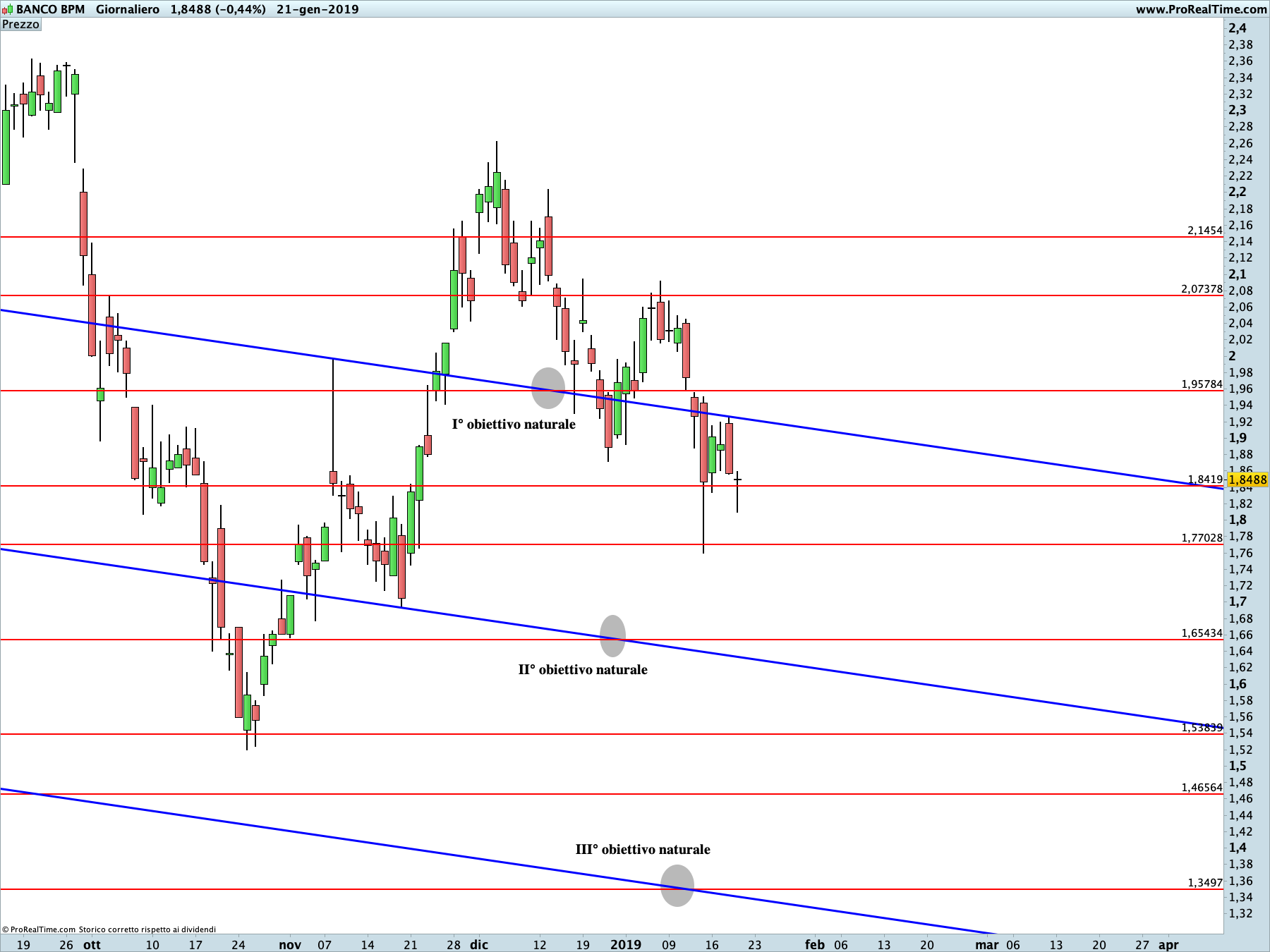Click the candlestick chart icon beside BANCO BPM
This screenshot has width=1270, height=952.
pos(8,9)
